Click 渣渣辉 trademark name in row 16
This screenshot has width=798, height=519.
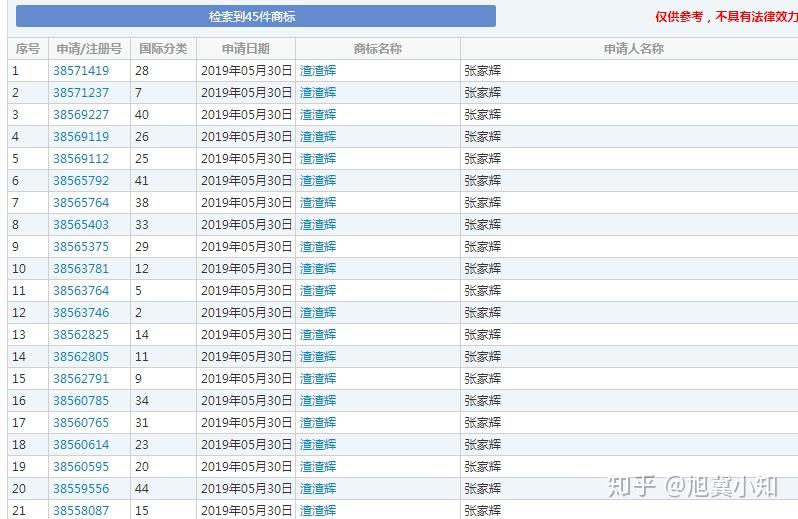click(x=318, y=400)
